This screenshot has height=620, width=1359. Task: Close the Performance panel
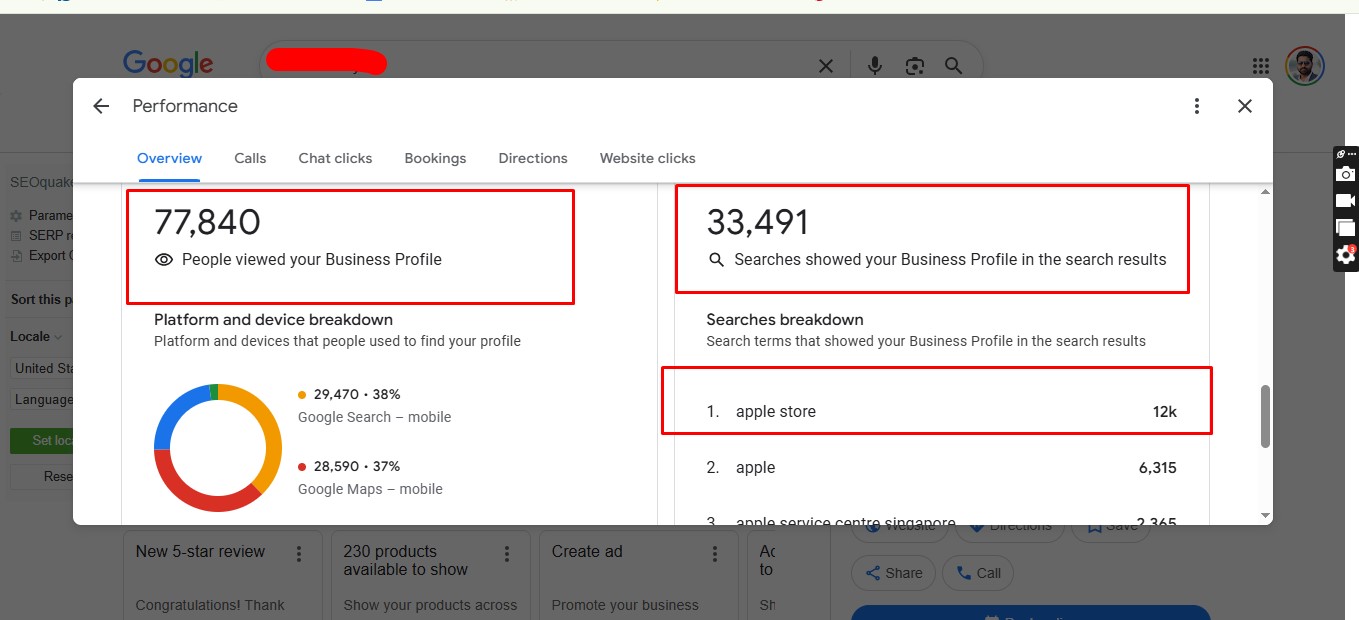[x=1245, y=106]
